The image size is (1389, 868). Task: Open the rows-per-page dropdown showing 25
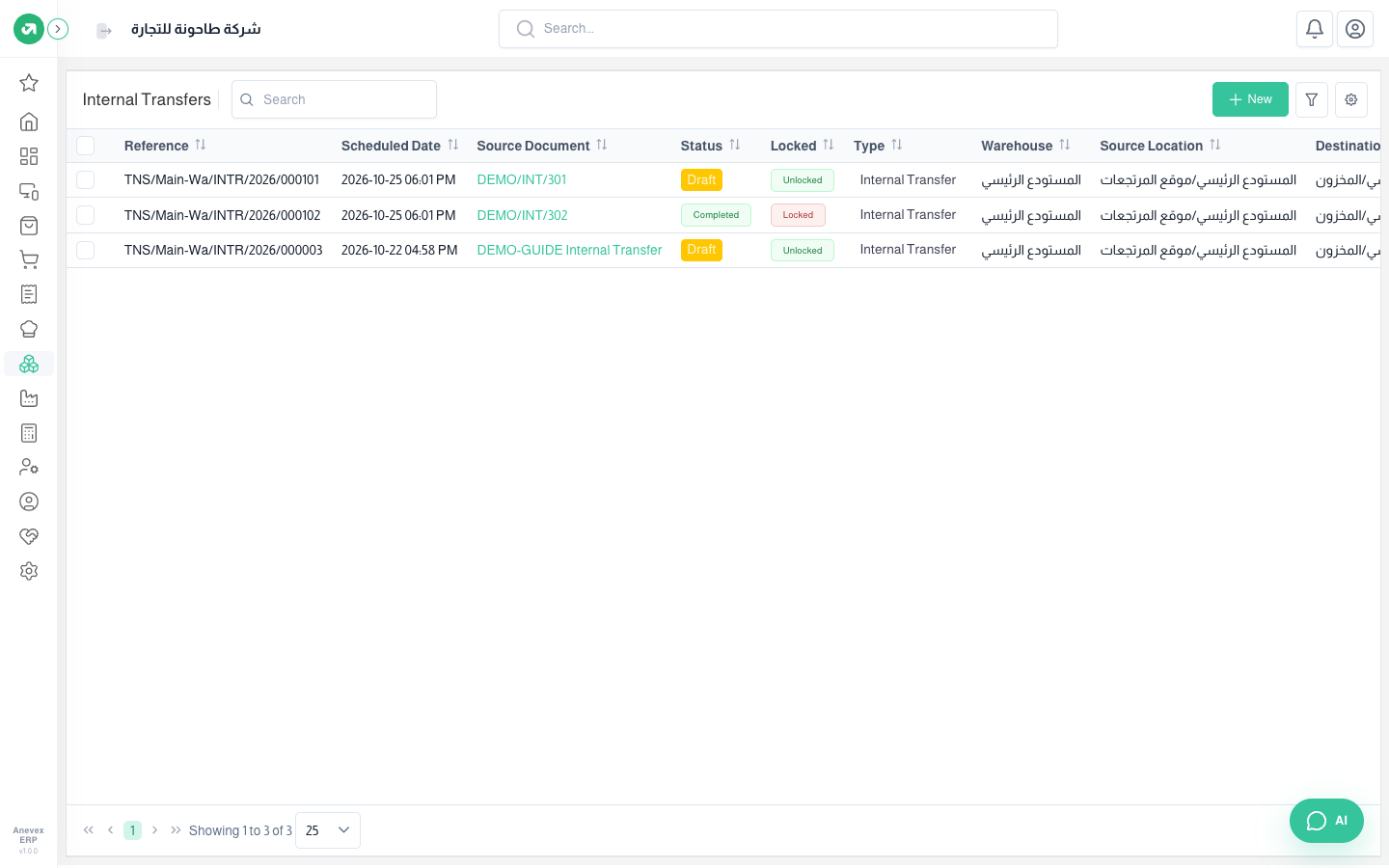[x=328, y=830]
